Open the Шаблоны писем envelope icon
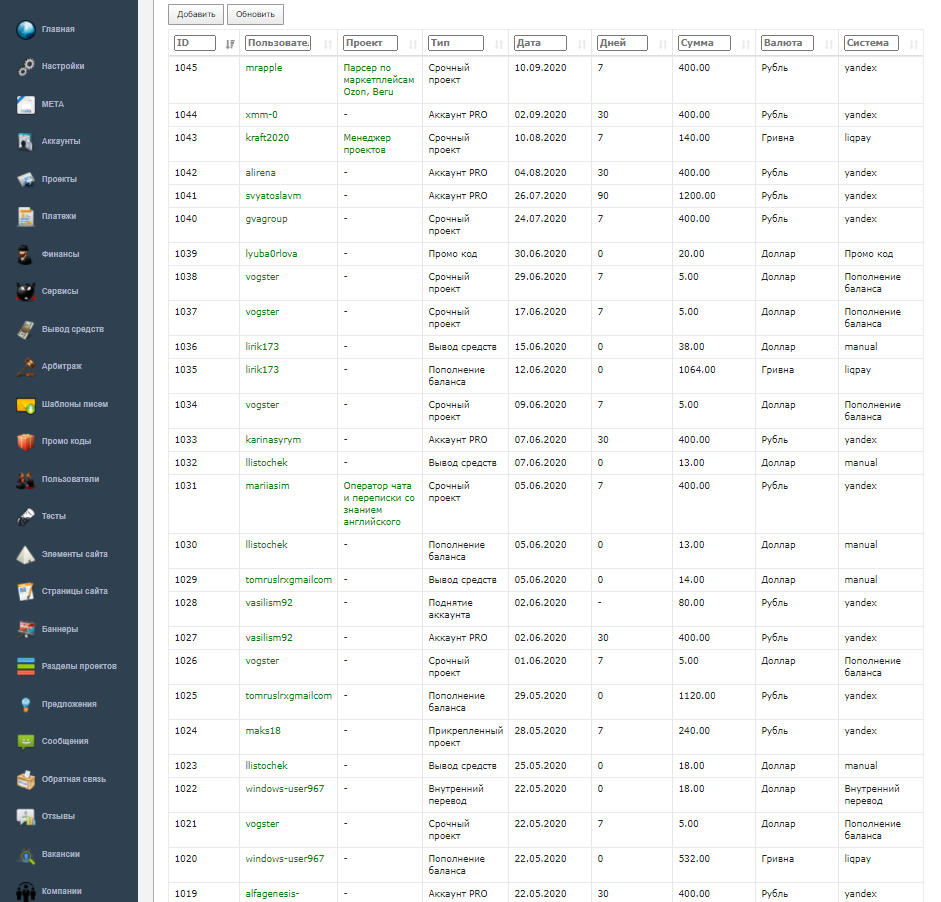This screenshot has width=941, height=902. (26, 404)
